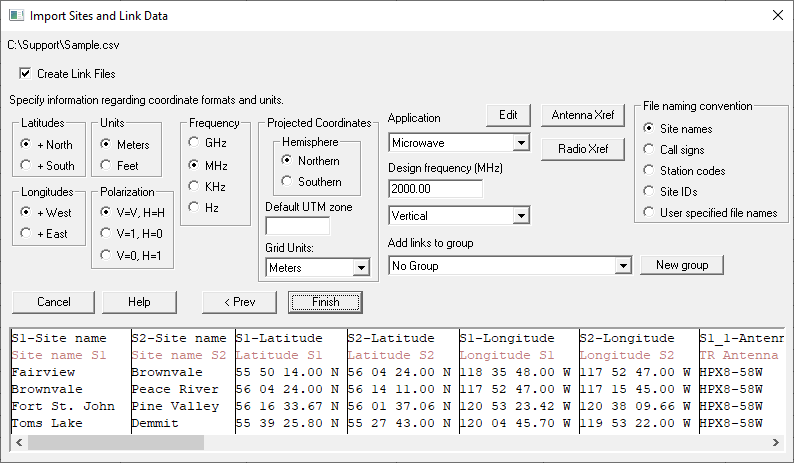Click the Design frequency input field

pos(435,189)
